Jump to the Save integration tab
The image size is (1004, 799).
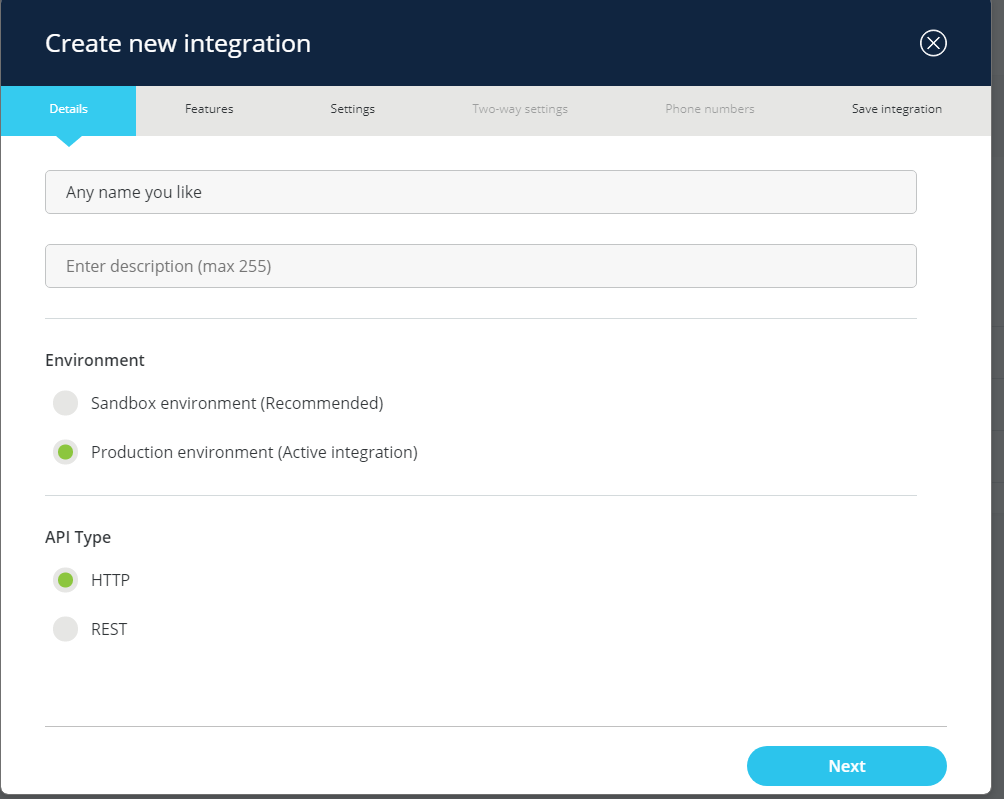pyautogui.click(x=896, y=109)
